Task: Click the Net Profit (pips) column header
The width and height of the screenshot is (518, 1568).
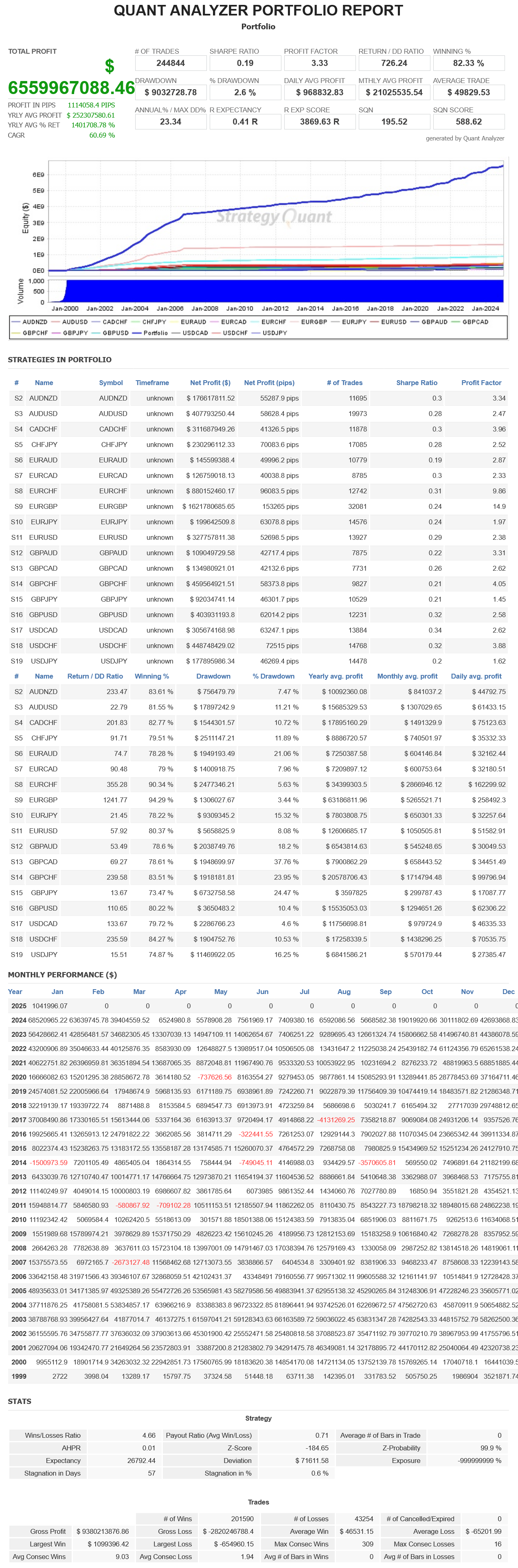Action: (269, 383)
